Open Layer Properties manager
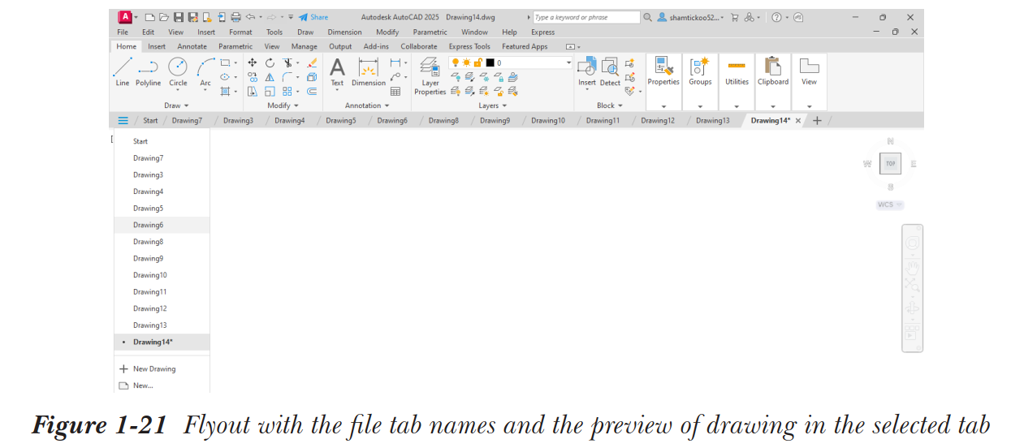Screen dimensions: 1024x448 (x=430, y=76)
